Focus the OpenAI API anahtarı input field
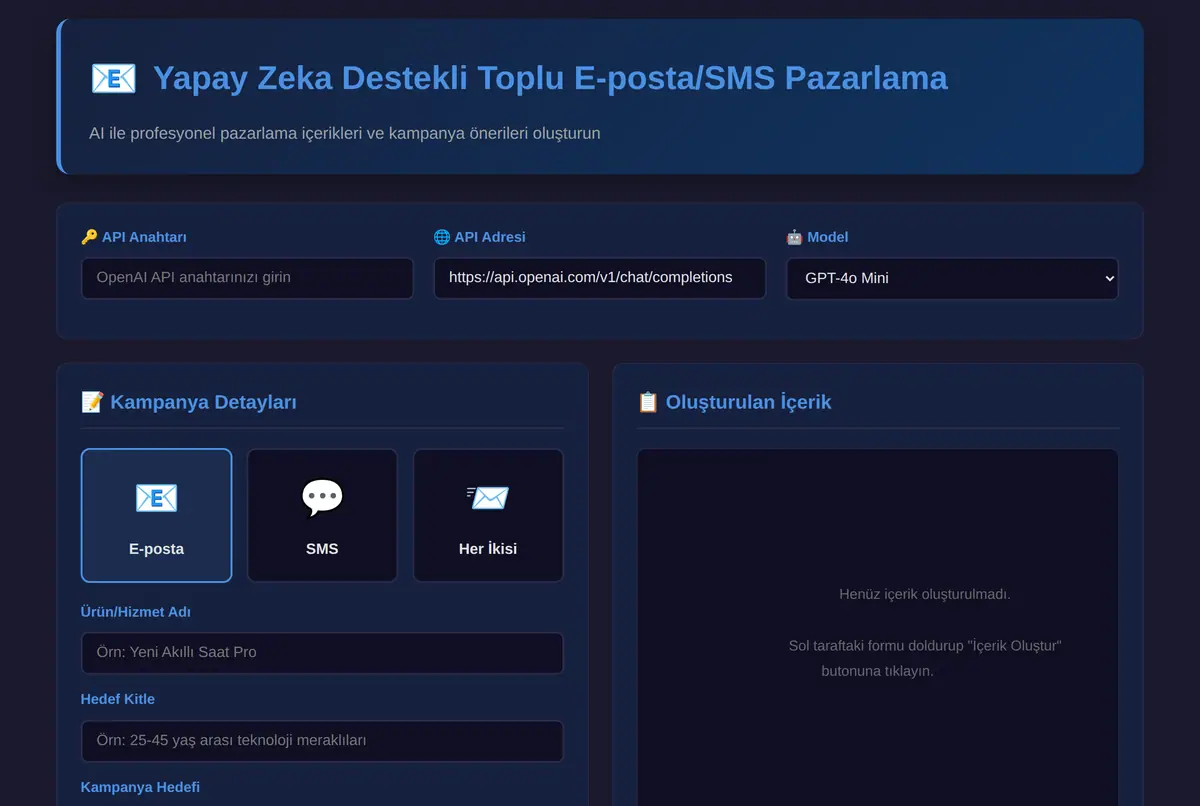The height and width of the screenshot is (806, 1200). [247, 278]
